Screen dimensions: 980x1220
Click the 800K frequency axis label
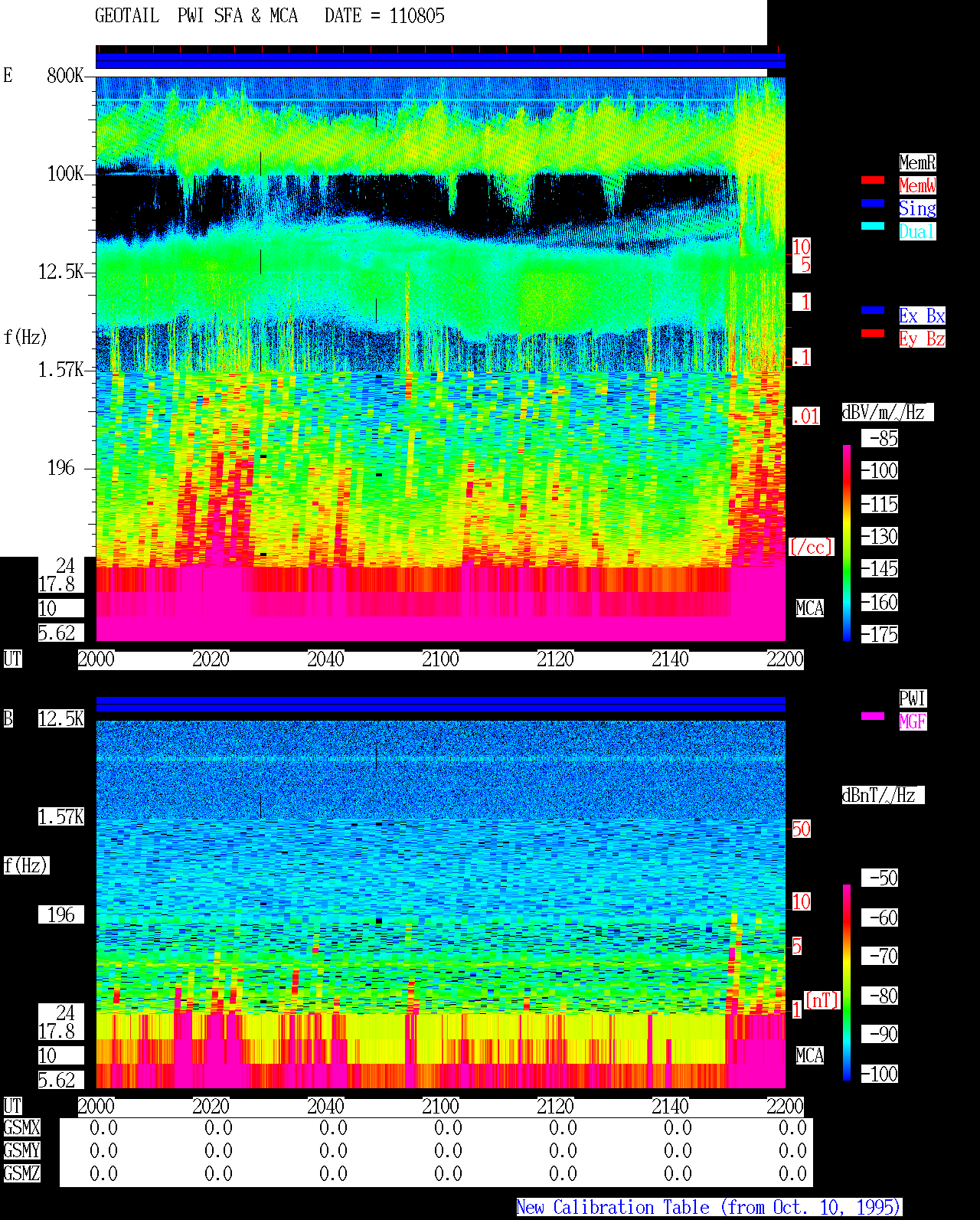(x=65, y=76)
